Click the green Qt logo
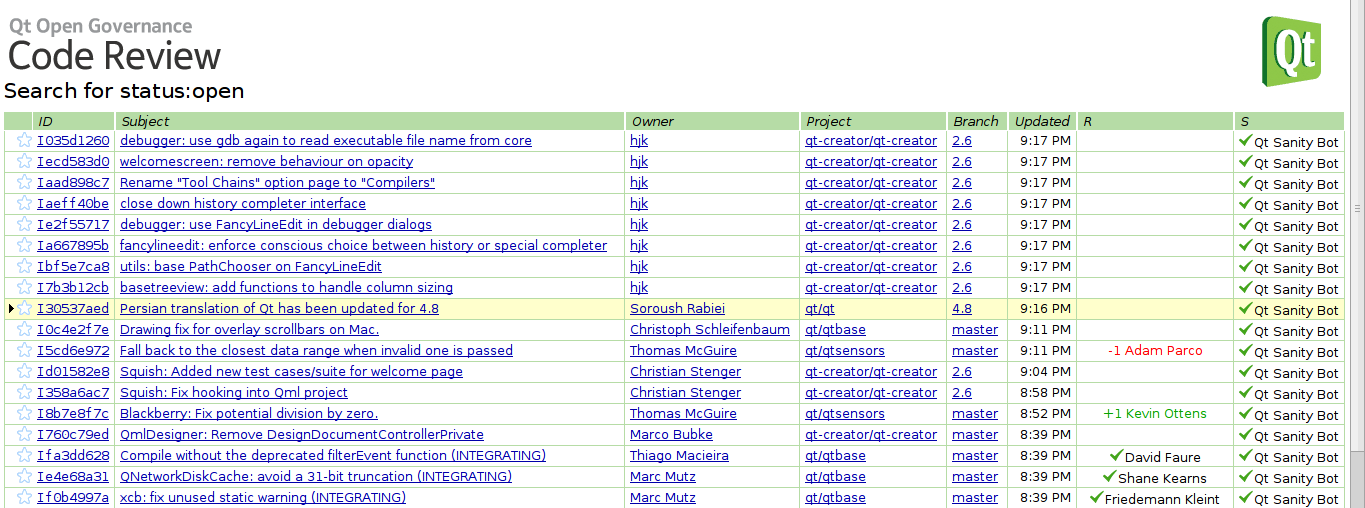Screen dimensions: 1365x508 coord(1292,50)
